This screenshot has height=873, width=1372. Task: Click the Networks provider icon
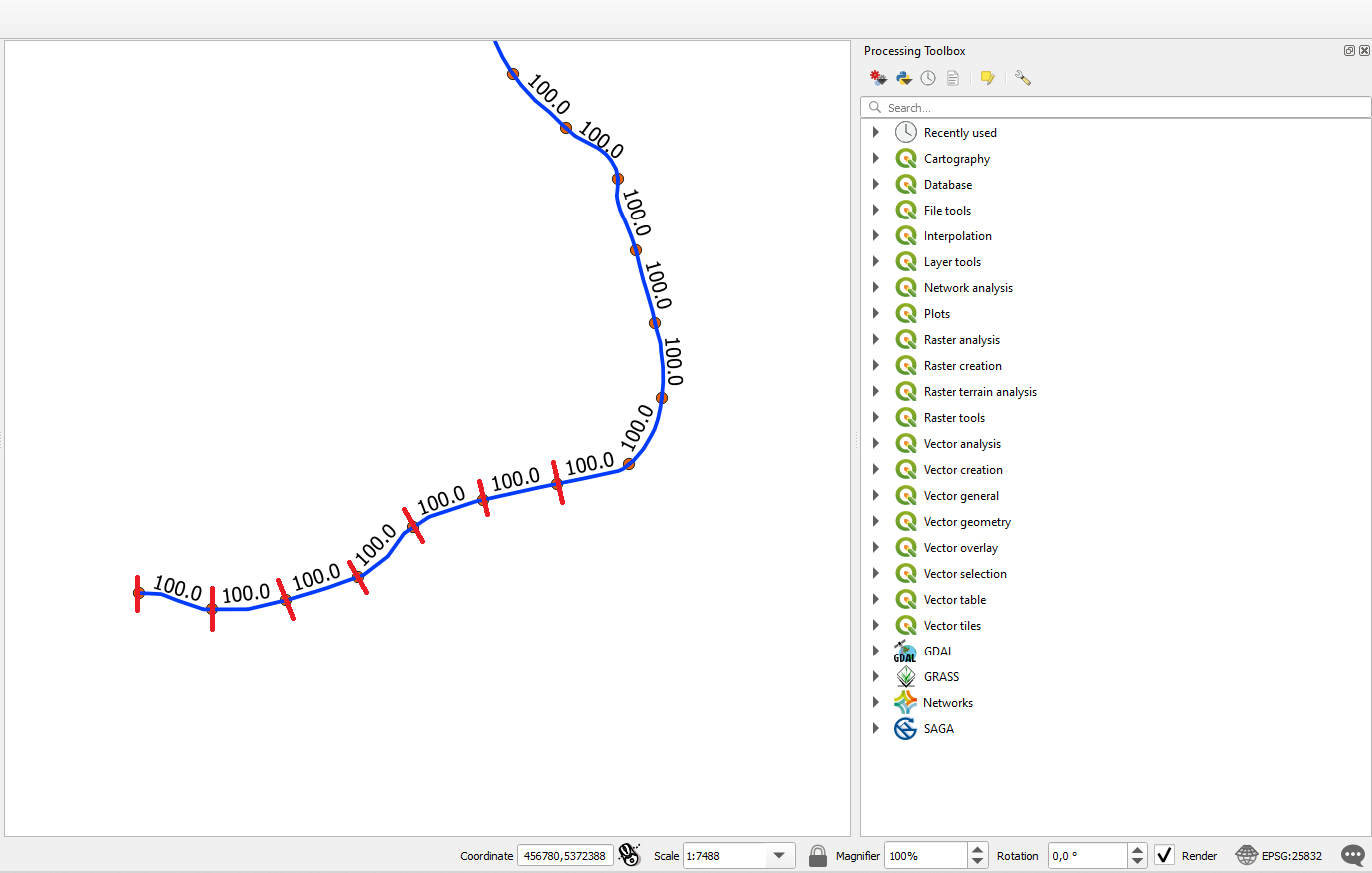[905, 703]
